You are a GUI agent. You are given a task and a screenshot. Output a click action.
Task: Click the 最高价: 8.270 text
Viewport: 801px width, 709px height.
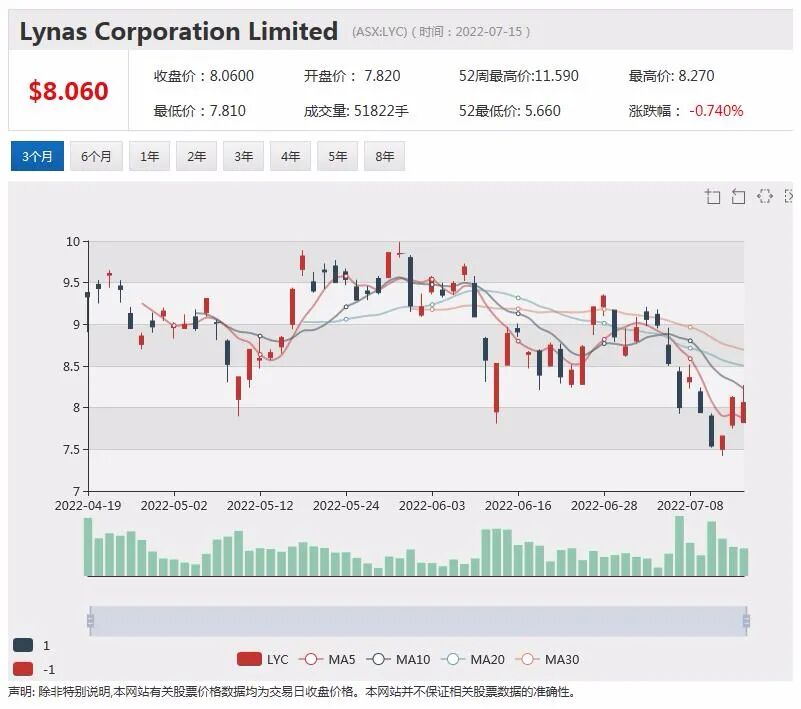671,76
